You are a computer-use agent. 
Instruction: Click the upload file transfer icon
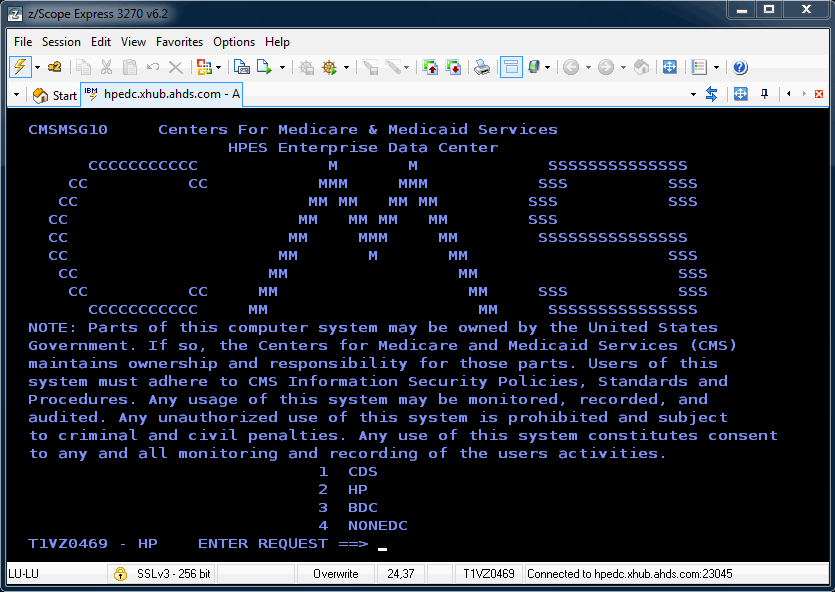(x=430, y=67)
